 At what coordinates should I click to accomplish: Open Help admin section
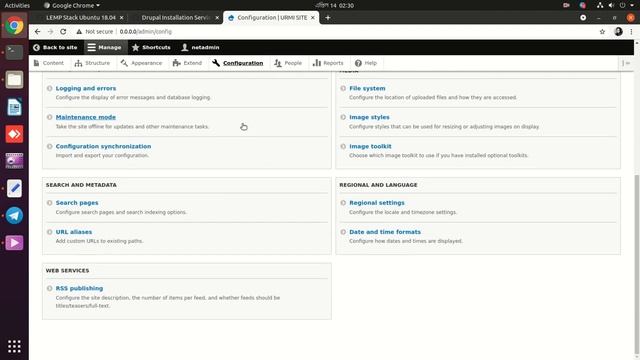coord(366,63)
